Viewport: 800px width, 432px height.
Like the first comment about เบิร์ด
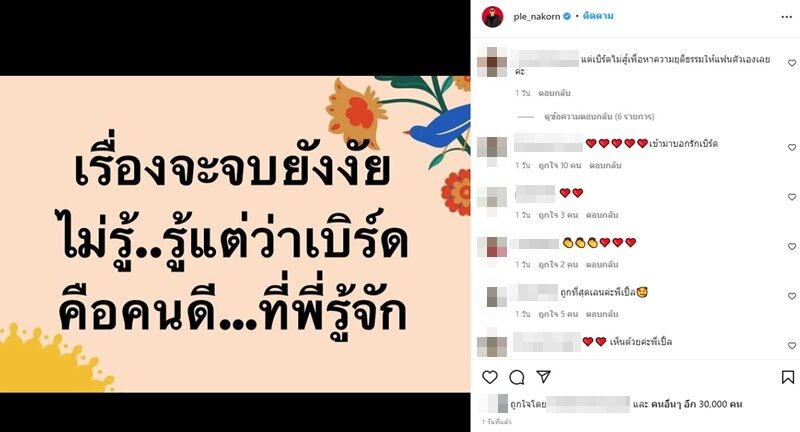[792, 63]
